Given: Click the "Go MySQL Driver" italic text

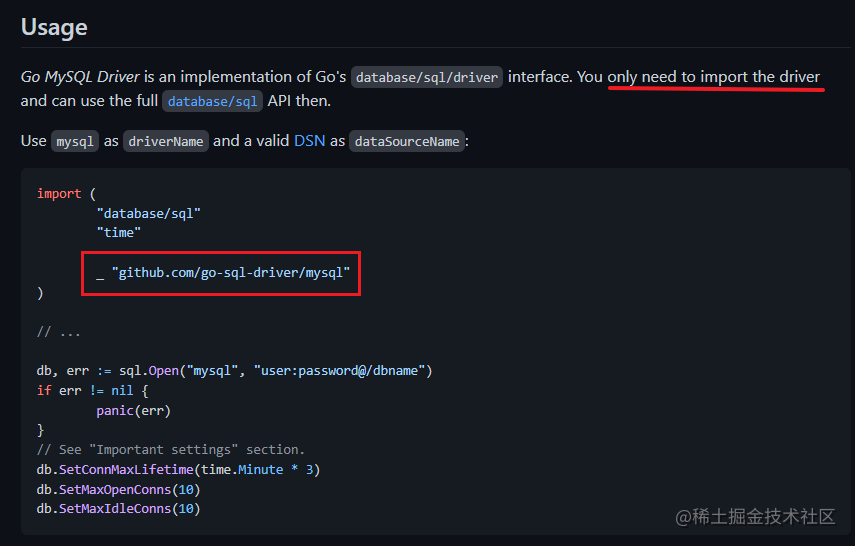Looking at the screenshot, I should click(80, 77).
